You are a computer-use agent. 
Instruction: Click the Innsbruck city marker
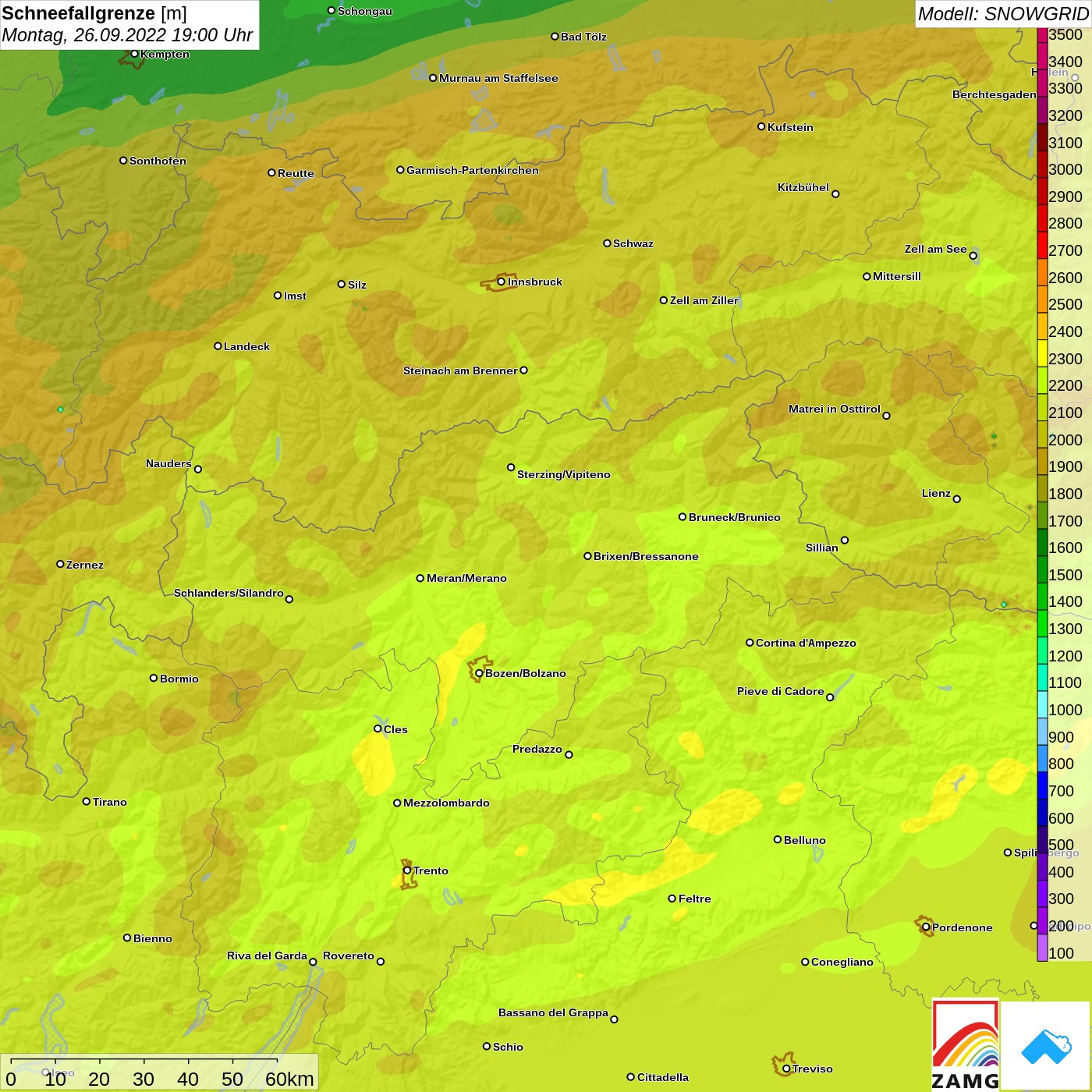[x=502, y=282]
